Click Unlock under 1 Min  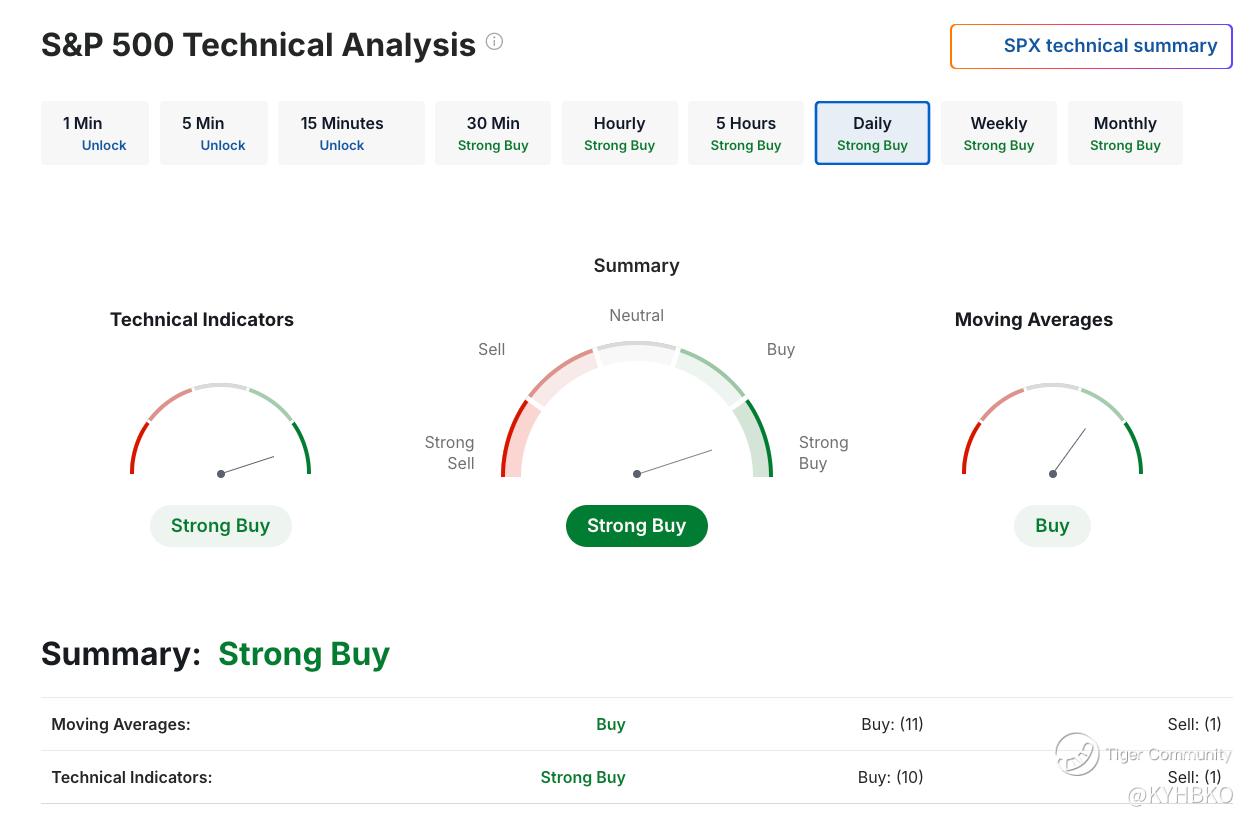(x=104, y=146)
